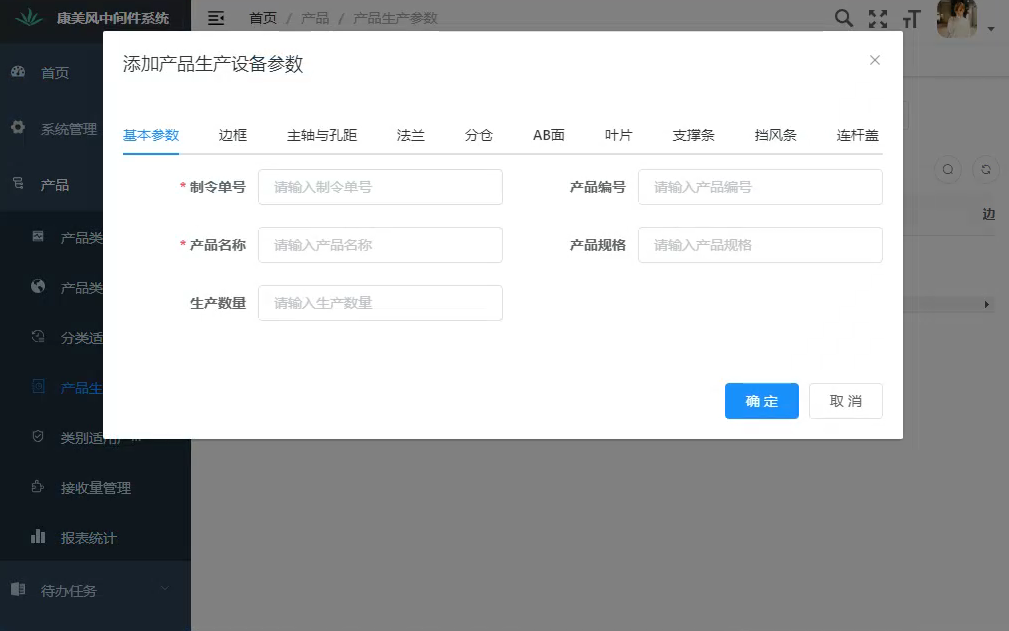Image resolution: width=1009 pixels, height=631 pixels.
Task: Click the search magnifier icon in header
Action: click(x=844, y=18)
